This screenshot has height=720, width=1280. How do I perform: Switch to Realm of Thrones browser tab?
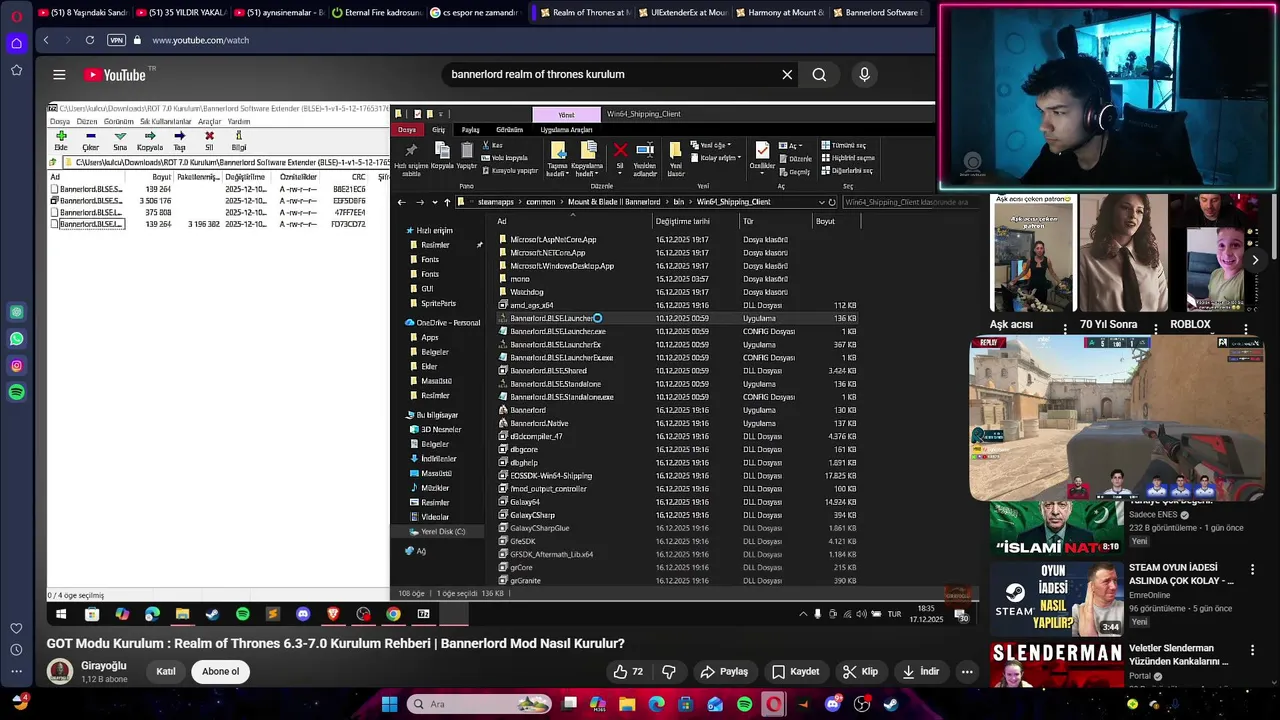[584, 13]
